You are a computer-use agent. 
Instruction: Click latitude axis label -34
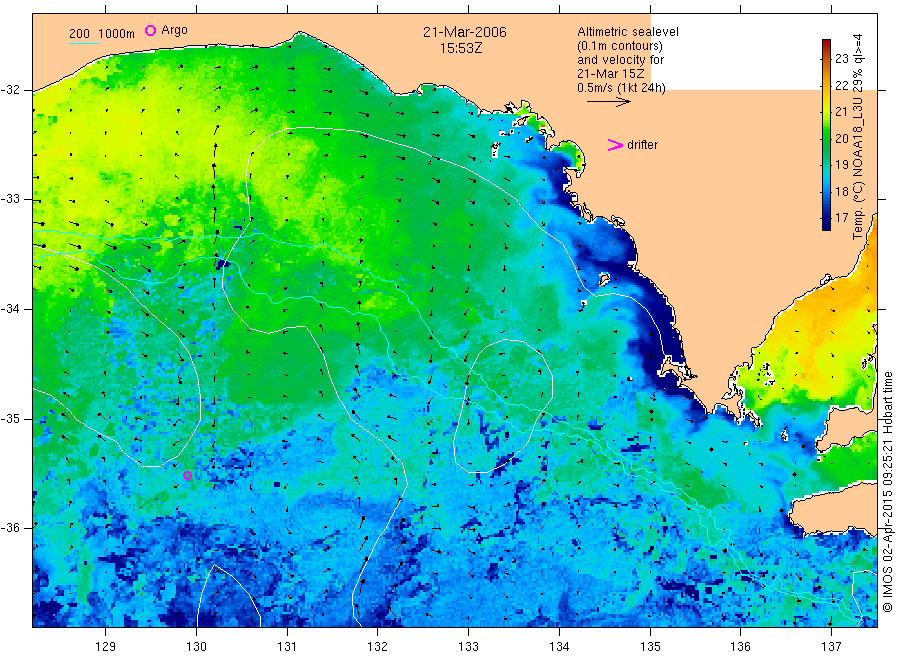10,309
